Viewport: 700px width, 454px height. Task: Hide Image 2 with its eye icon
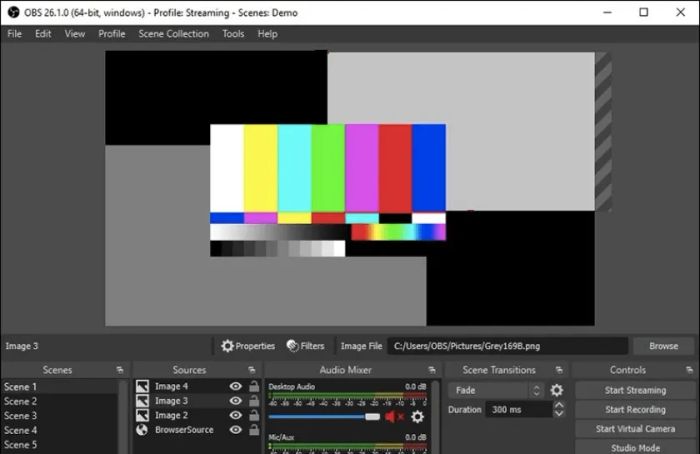point(235,415)
